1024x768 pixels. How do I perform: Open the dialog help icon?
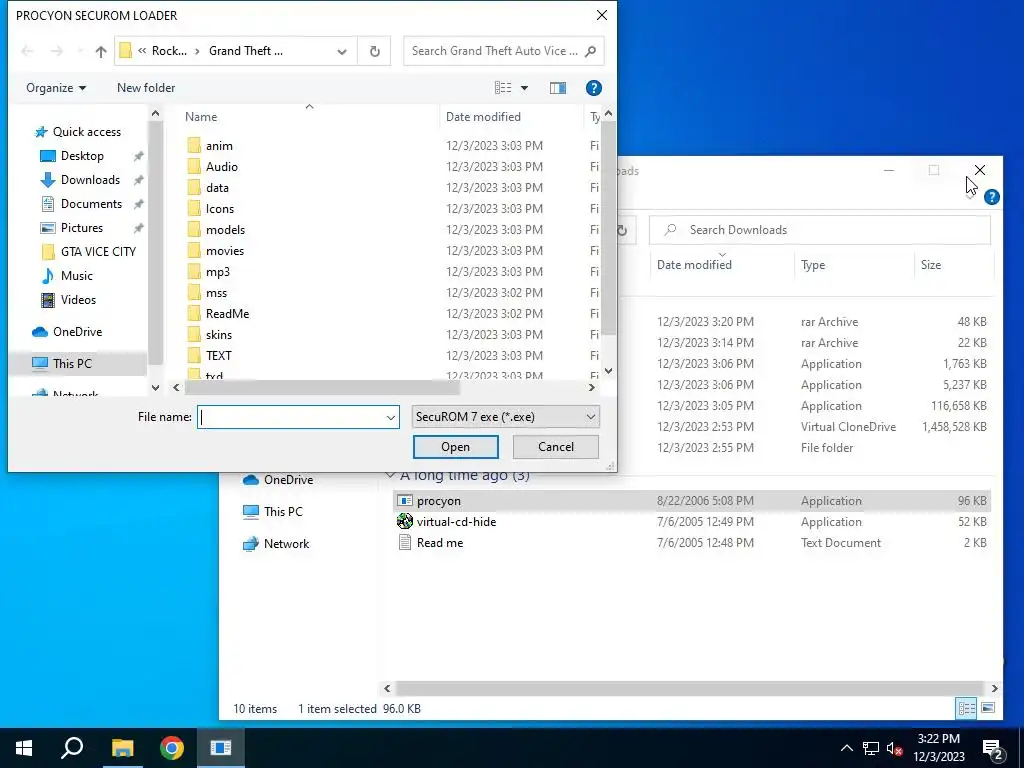[x=593, y=88]
